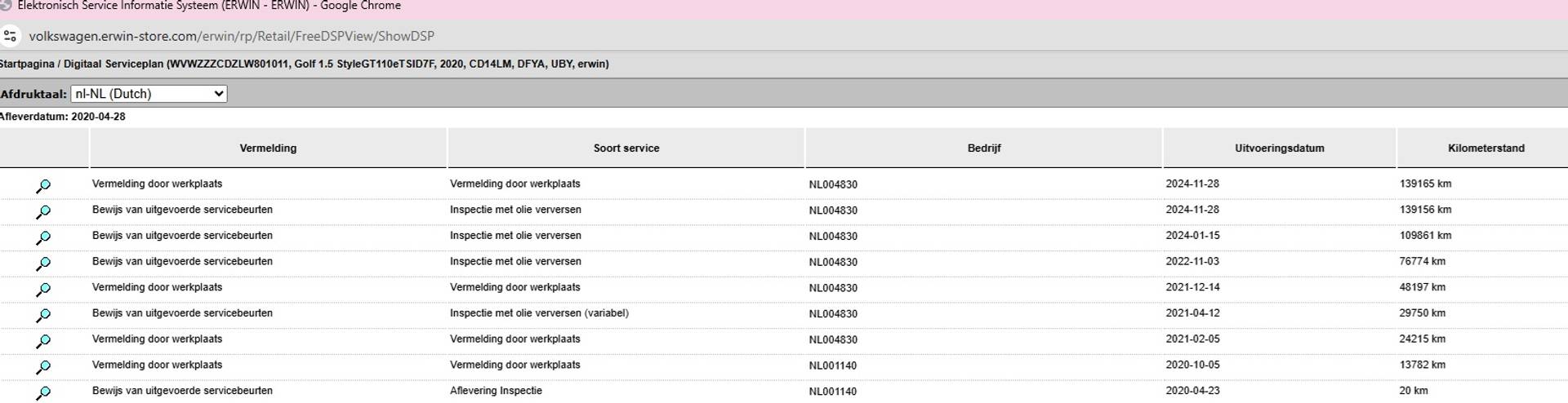Click the Soort service column header
The height and width of the screenshot is (403, 1568).
[x=626, y=148]
